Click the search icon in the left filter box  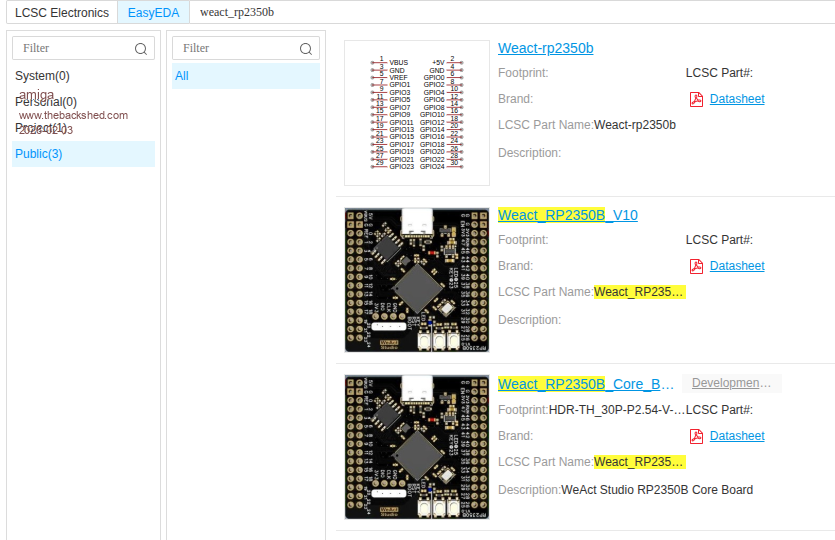pos(141,48)
